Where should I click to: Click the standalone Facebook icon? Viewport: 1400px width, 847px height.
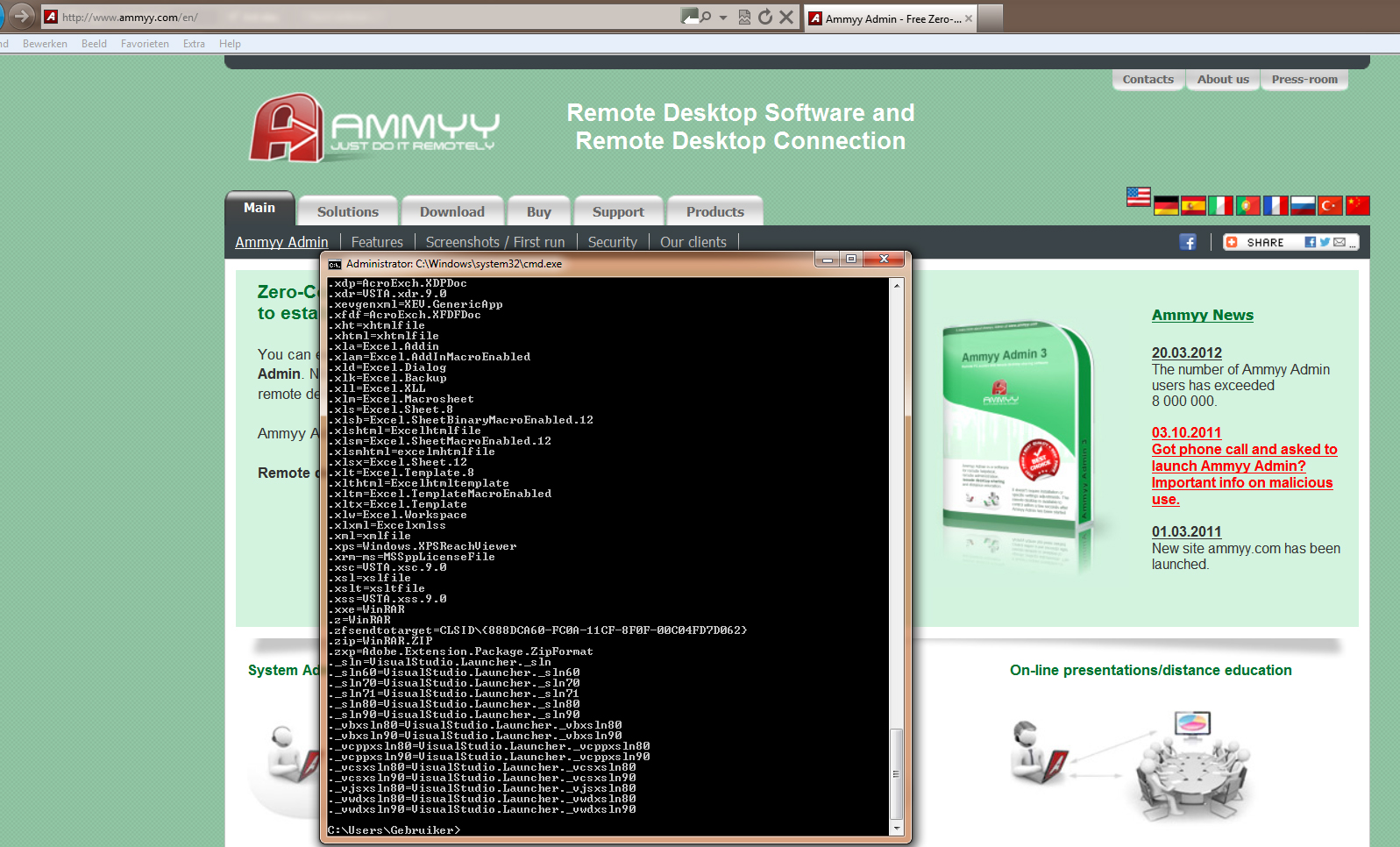(x=1188, y=242)
